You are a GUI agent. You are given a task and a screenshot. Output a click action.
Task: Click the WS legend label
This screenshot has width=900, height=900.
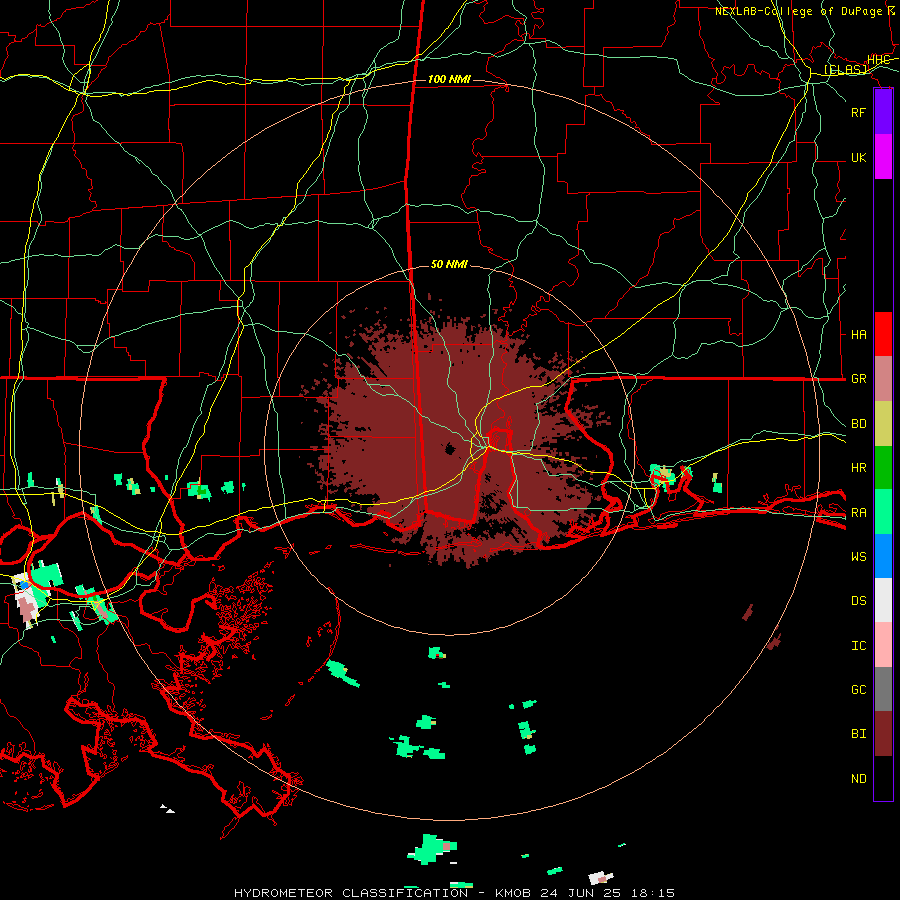tap(859, 557)
